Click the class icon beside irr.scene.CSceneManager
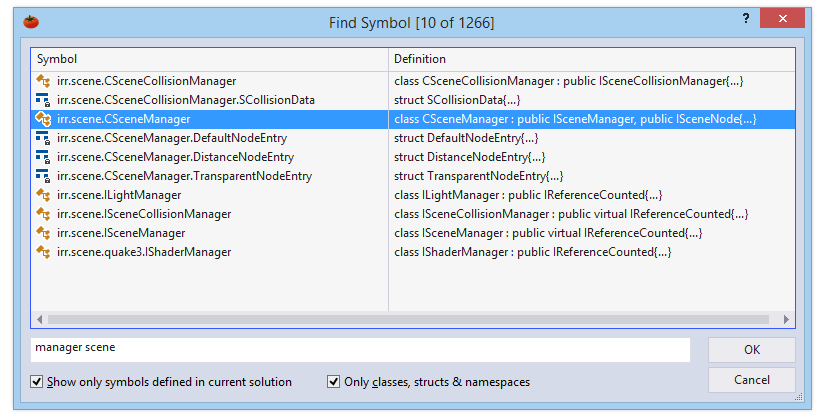The image size is (822, 420). (43, 119)
